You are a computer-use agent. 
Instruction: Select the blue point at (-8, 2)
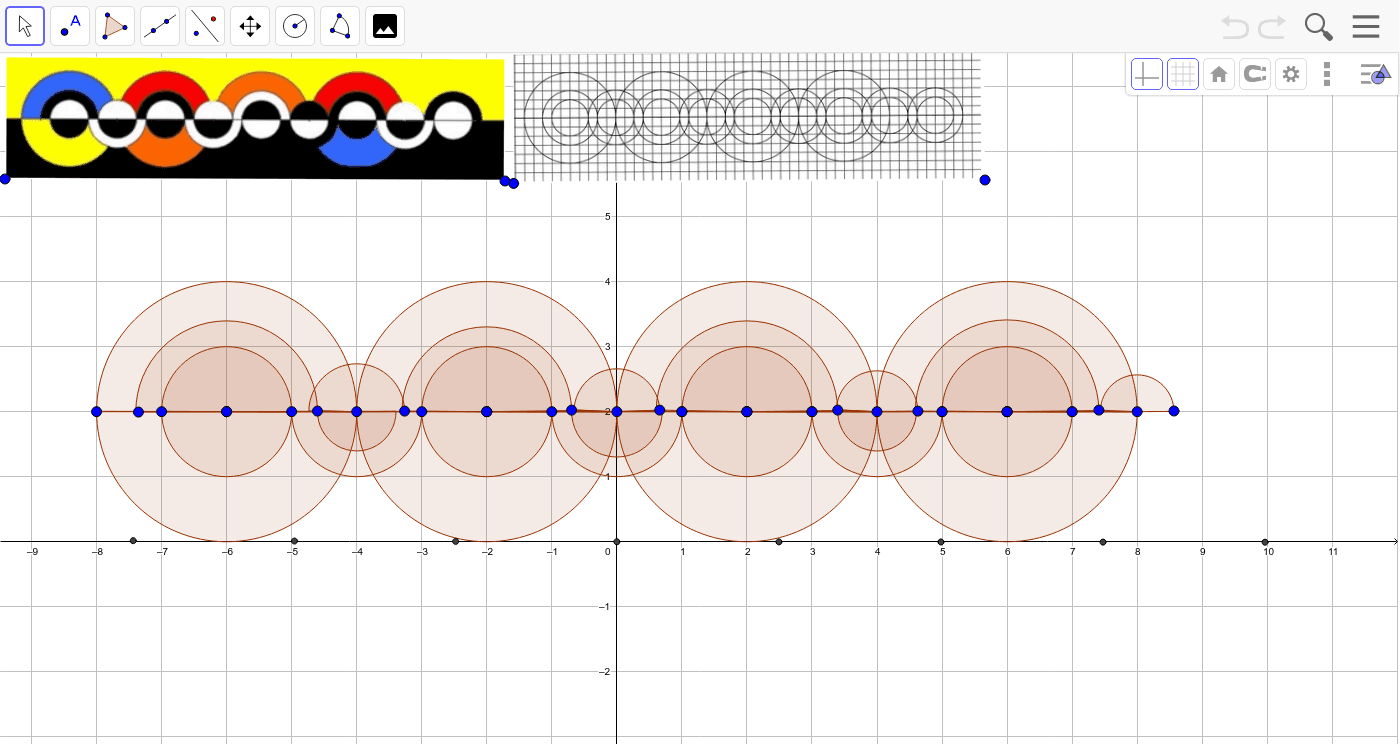click(97, 411)
